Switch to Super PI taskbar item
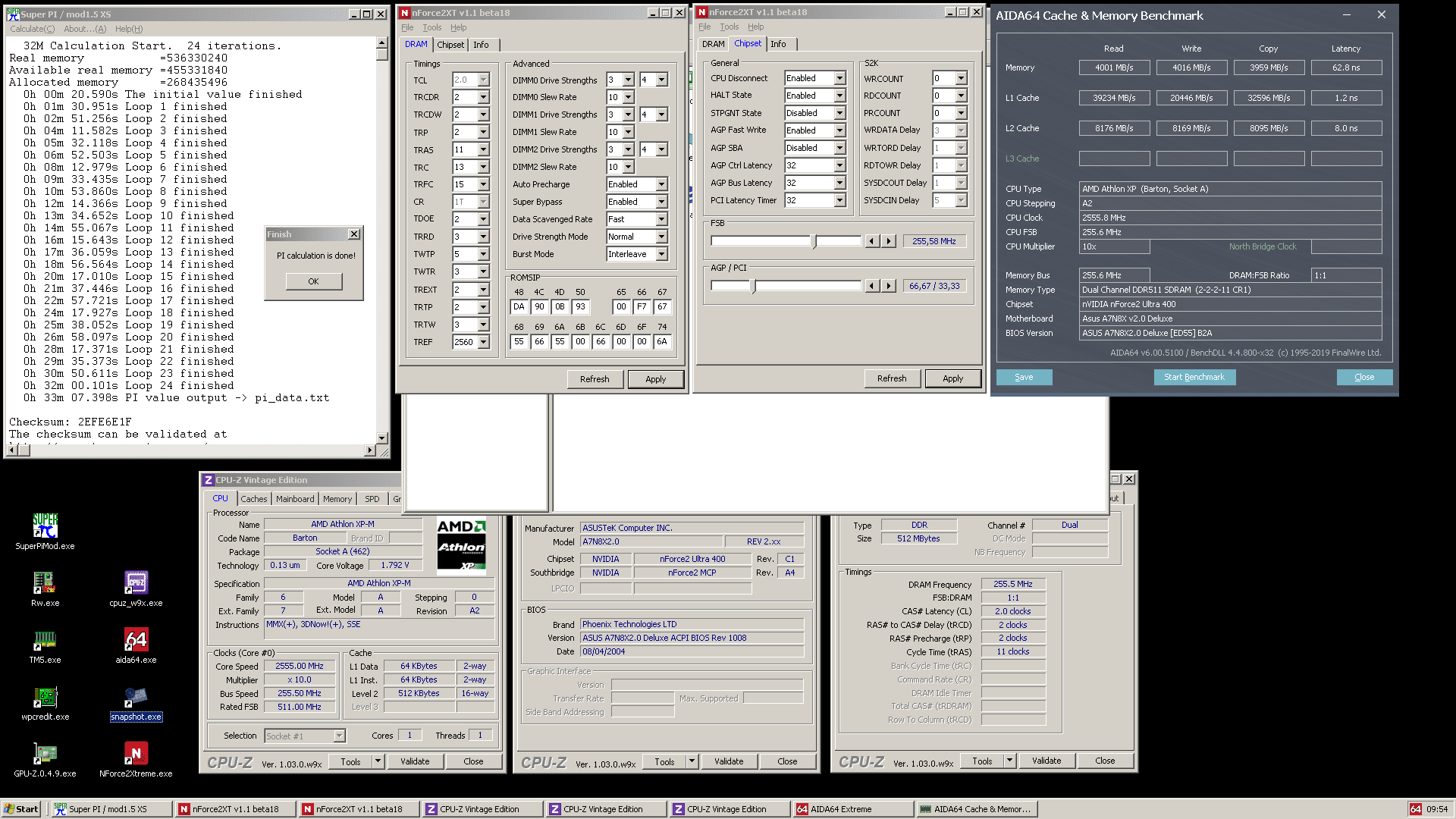The image size is (1456, 819). click(x=111, y=809)
